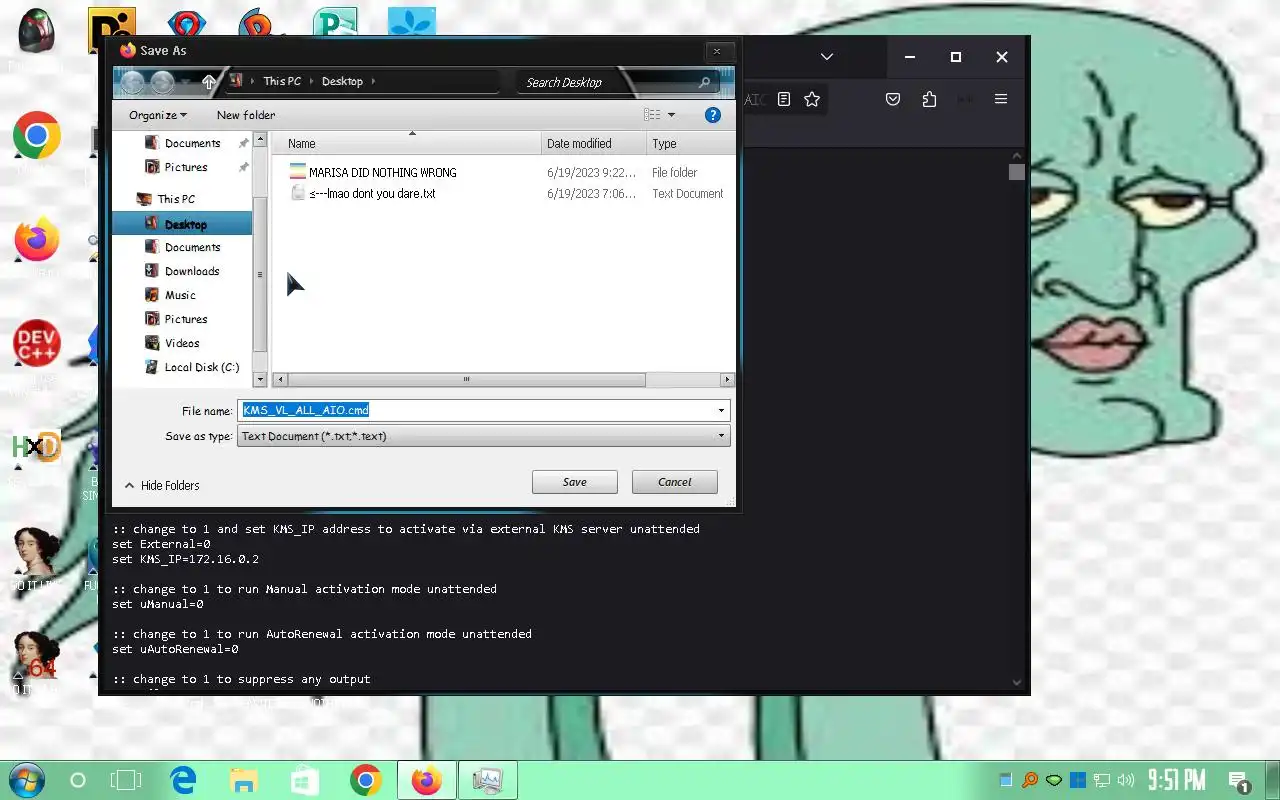Image resolution: width=1280 pixels, height=800 pixels.
Task: Expand chevron after Desktop in address bar
Action: [x=373, y=82]
